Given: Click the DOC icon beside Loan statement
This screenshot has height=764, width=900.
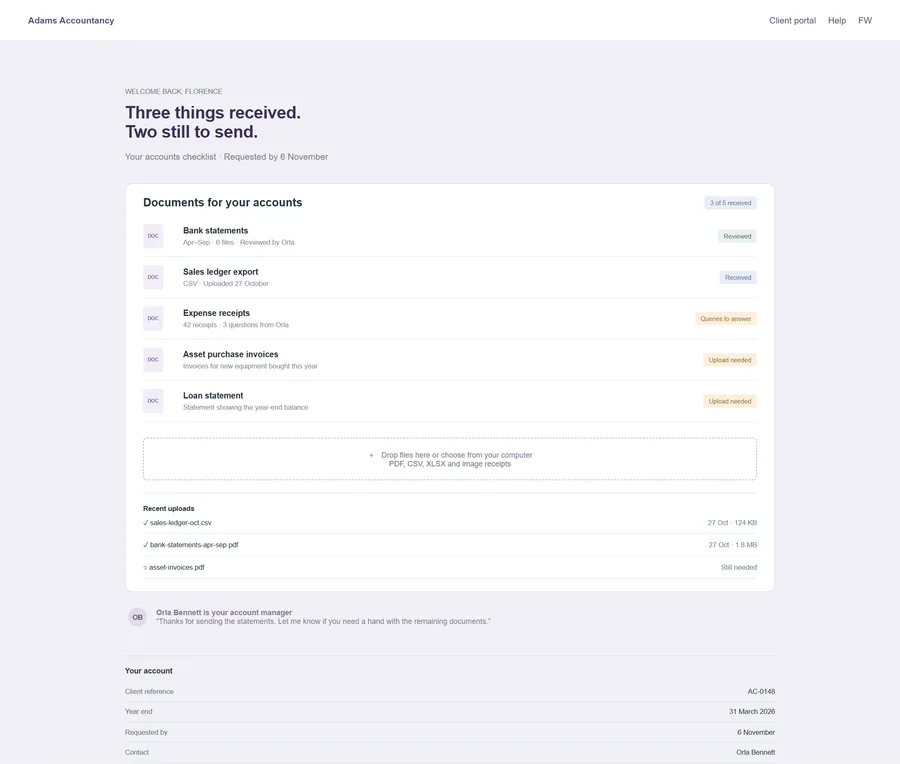Looking at the screenshot, I should (153, 401).
